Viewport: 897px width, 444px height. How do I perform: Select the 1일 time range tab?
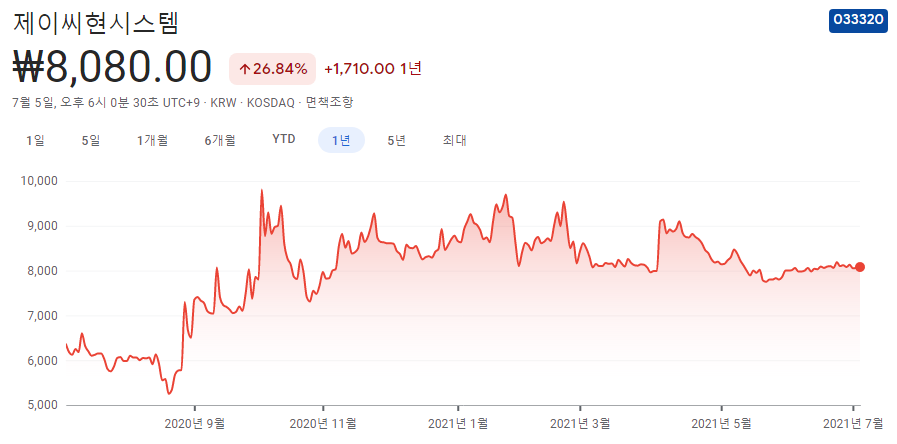tap(35, 140)
